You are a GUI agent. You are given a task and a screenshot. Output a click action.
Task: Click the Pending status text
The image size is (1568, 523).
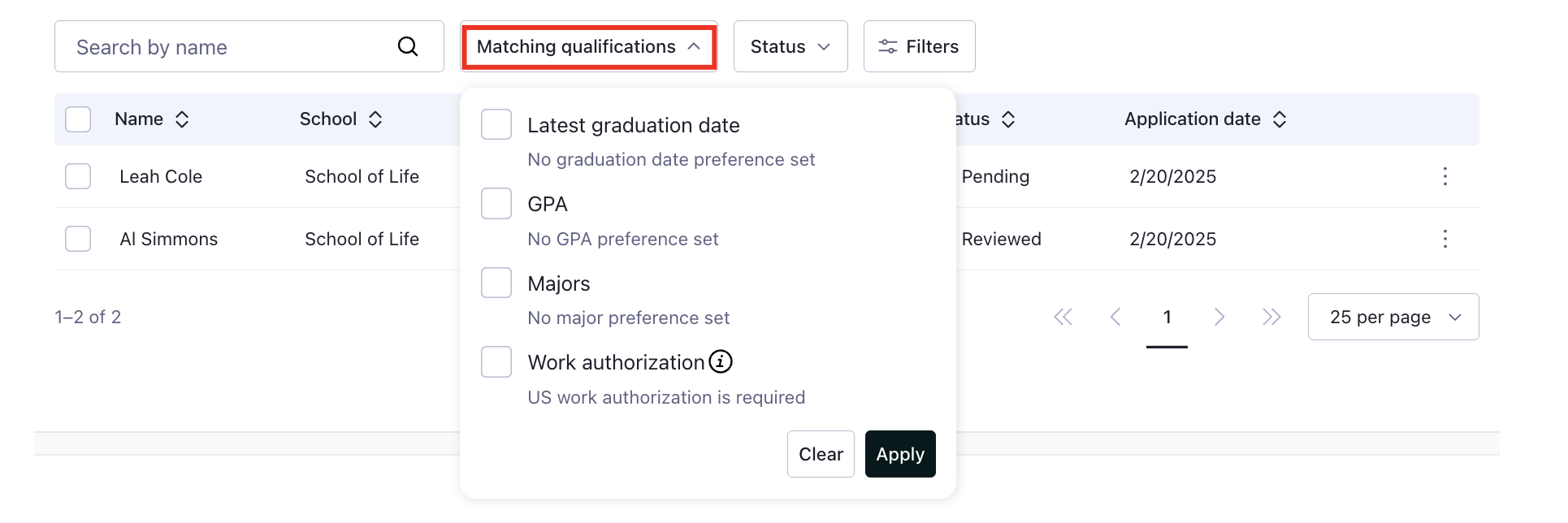click(995, 176)
